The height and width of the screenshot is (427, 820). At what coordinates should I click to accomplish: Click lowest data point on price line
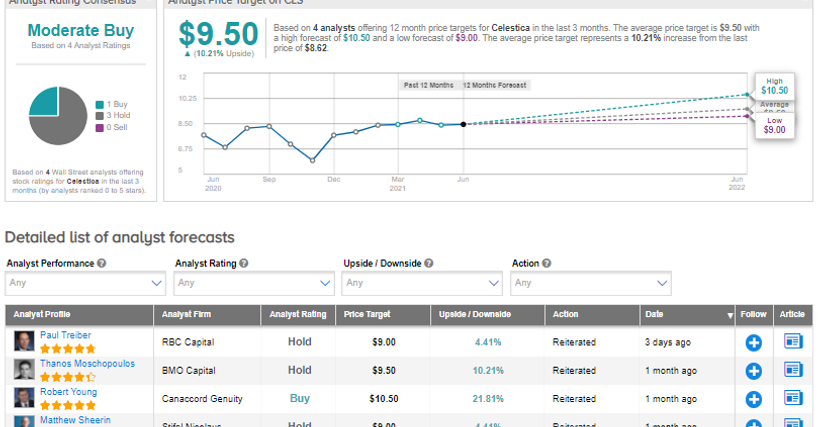tap(312, 160)
